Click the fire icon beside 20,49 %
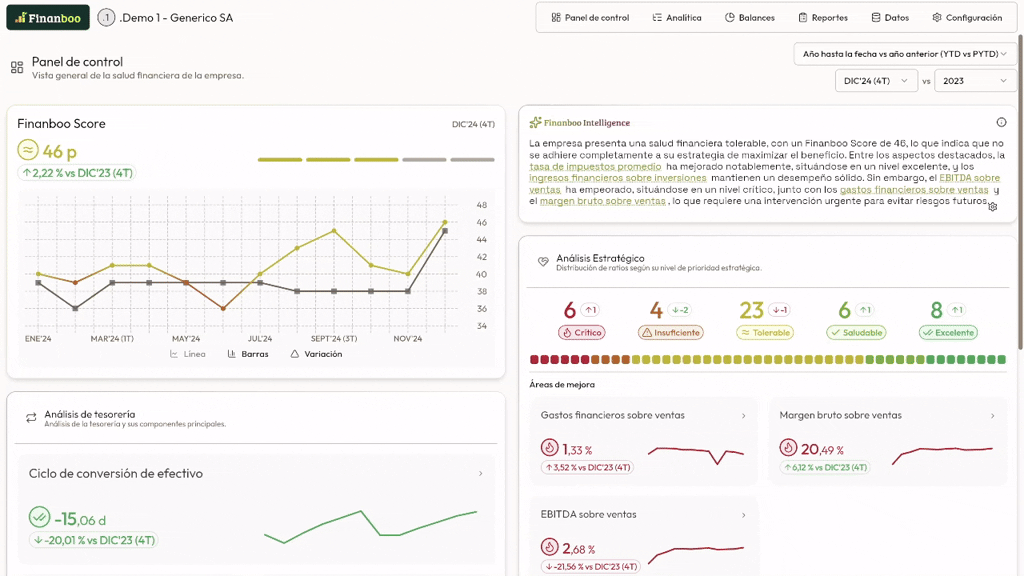The width and height of the screenshot is (1024, 576). tap(788, 448)
